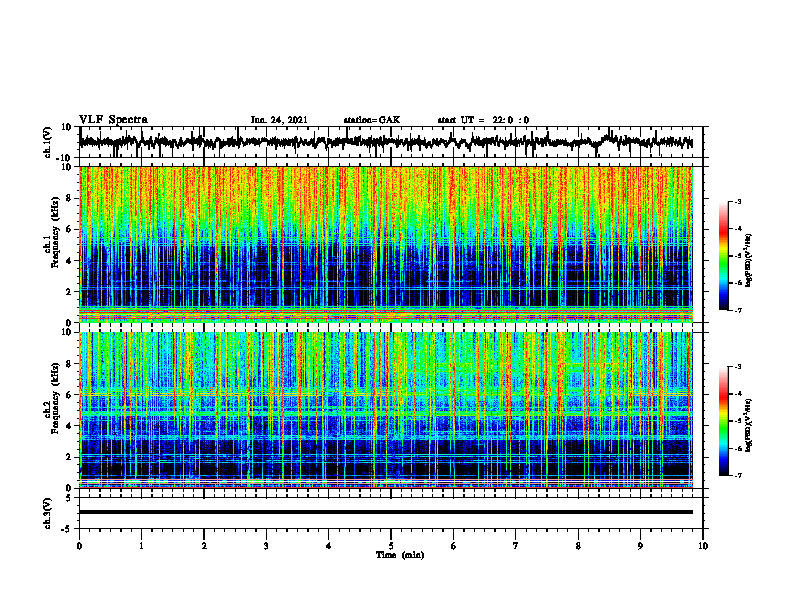
Task: Click the time axis tick label "7"
Action: pos(516,546)
